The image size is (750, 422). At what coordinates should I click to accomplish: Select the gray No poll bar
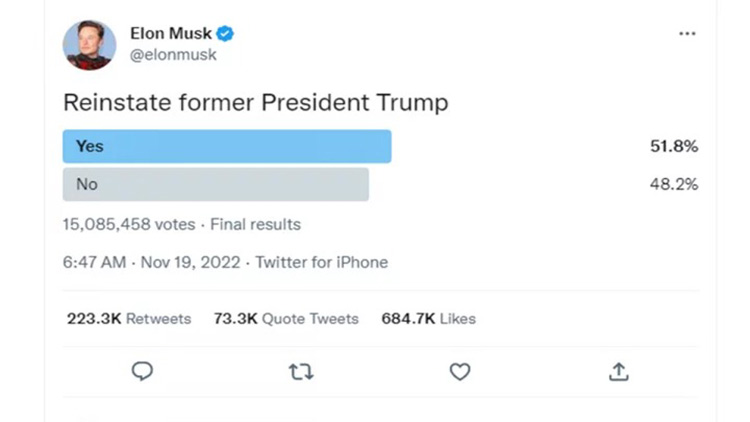[x=216, y=184]
